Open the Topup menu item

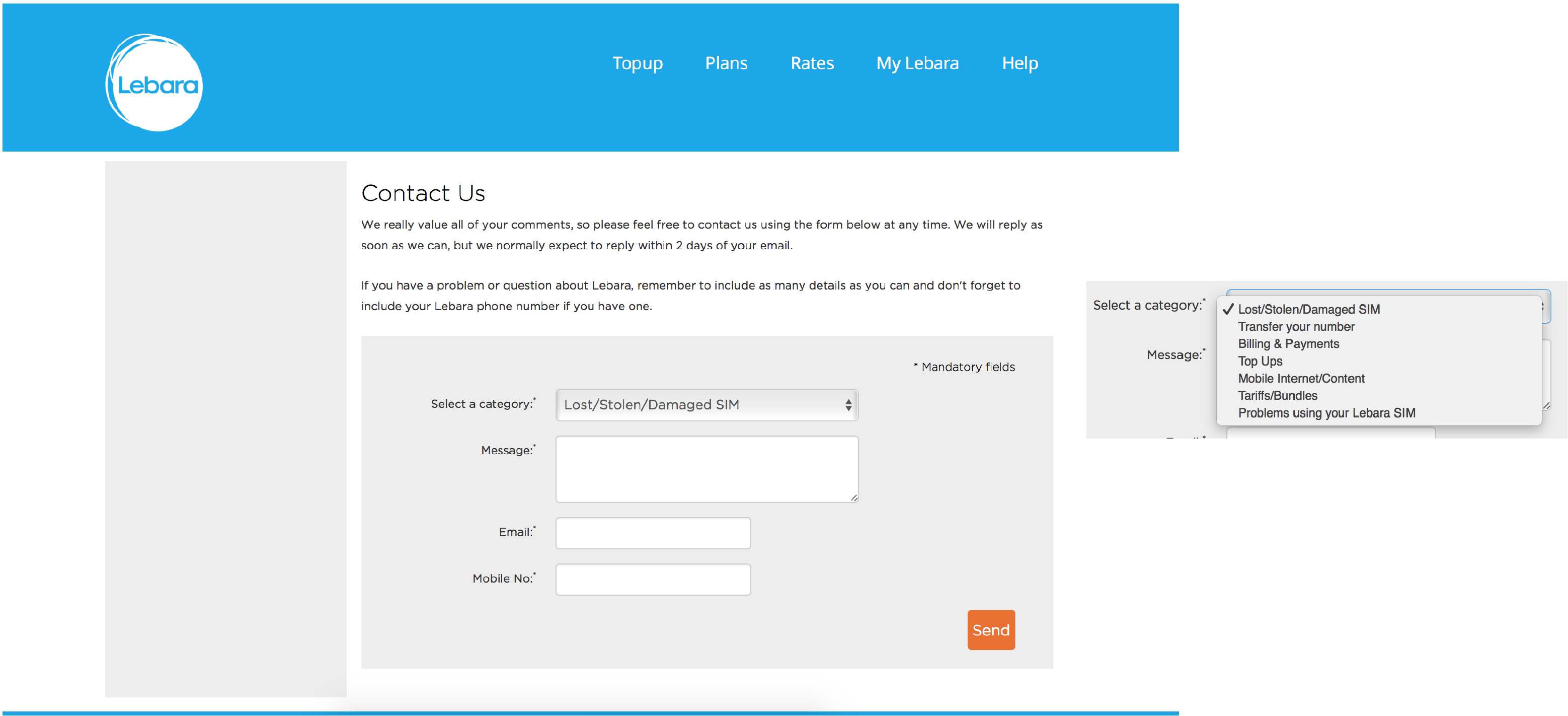tap(637, 63)
